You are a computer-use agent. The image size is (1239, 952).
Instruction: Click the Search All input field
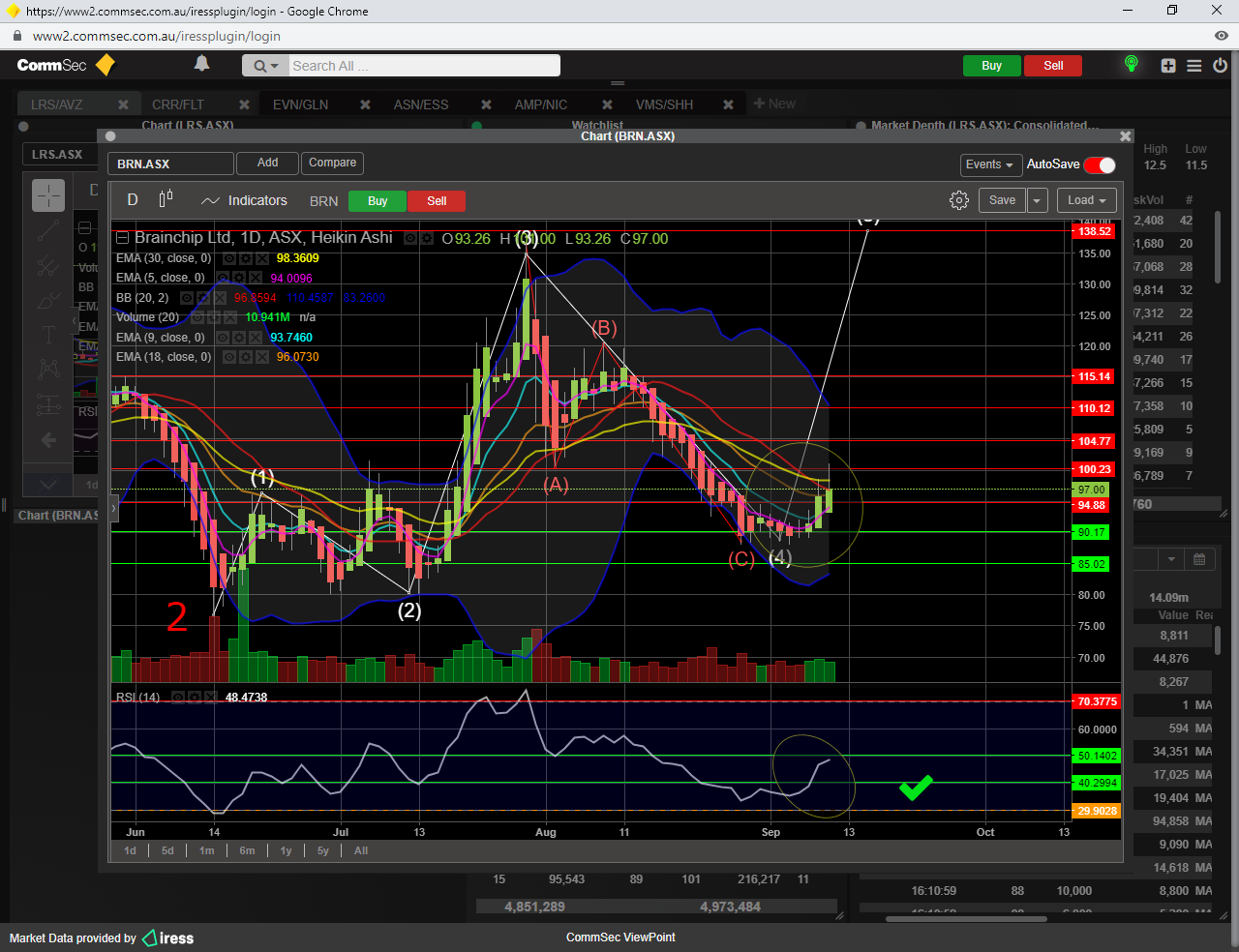coord(424,66)
